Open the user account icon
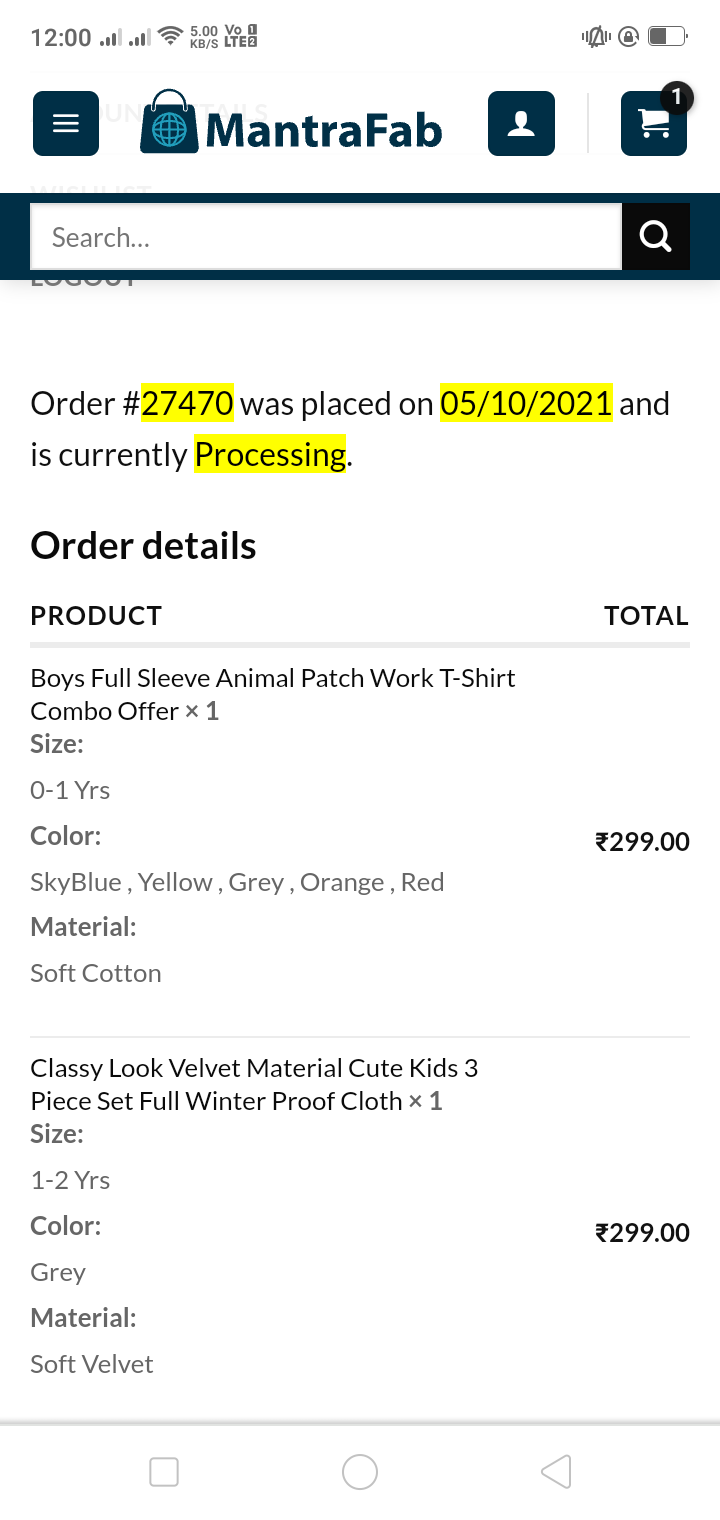Viewport: 720px width, 1520px height. pyautogui.click(x=521, y=124)
